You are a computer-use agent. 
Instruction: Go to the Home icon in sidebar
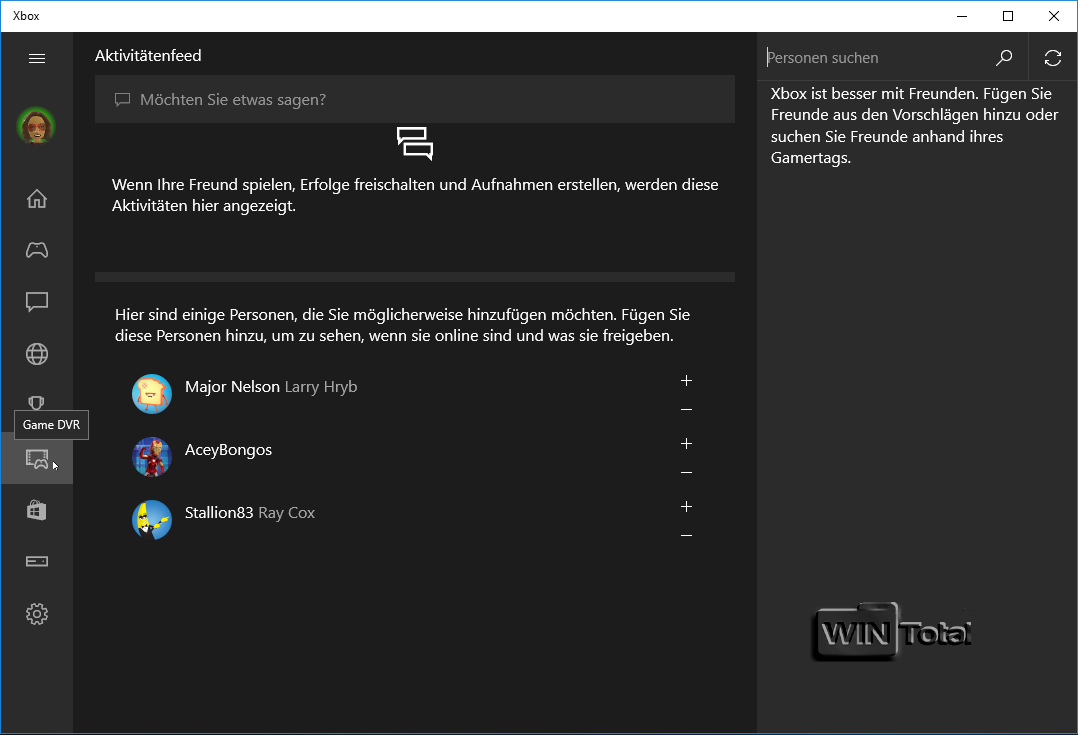click(37, 199)
